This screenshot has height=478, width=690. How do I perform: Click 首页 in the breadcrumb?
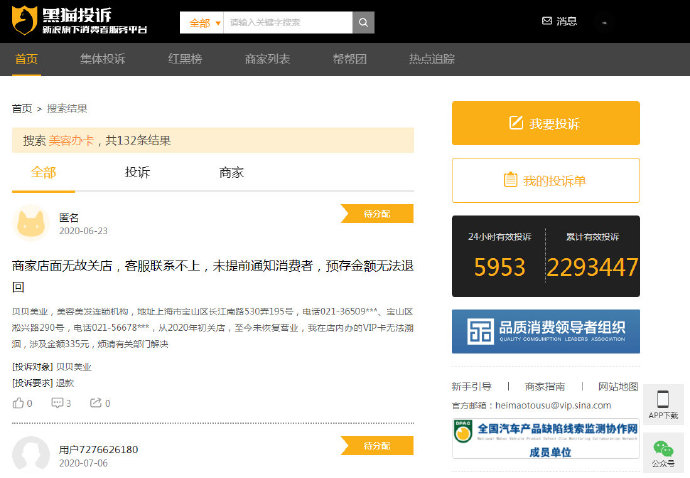[22, 108]
